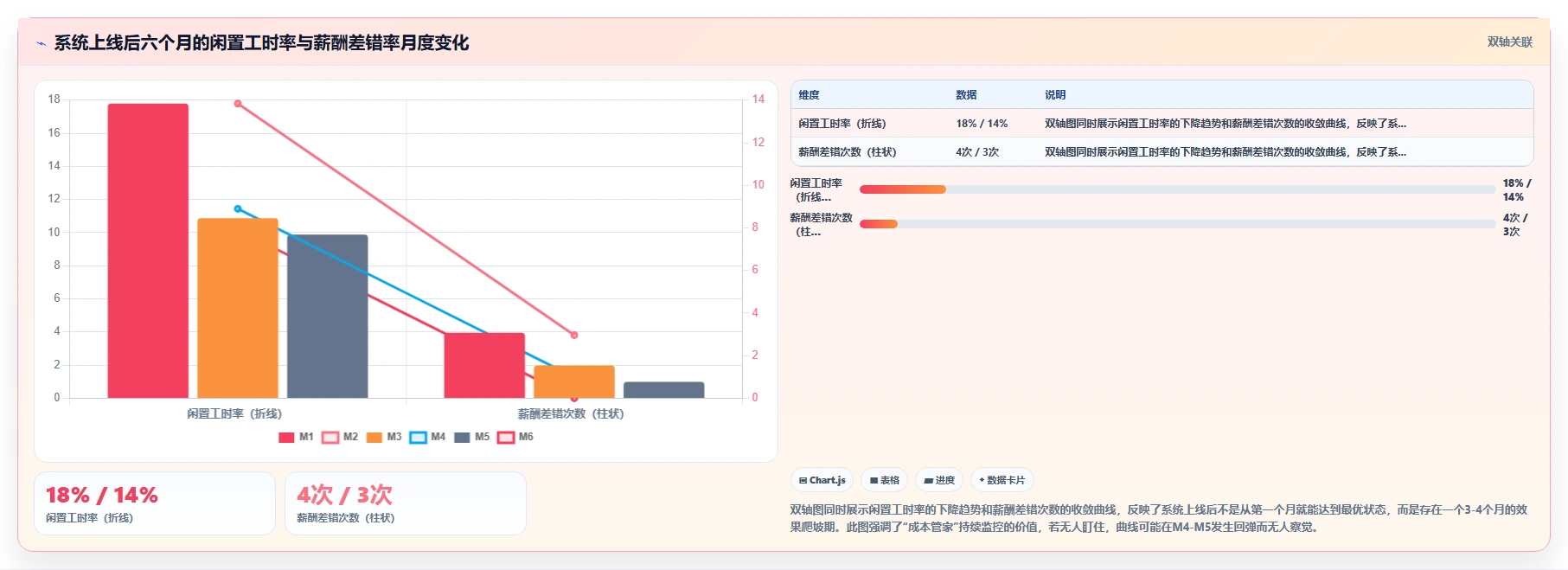Toggle M1 legend series
This screenshot has width=1568, height=570.
tap(296, 437)
